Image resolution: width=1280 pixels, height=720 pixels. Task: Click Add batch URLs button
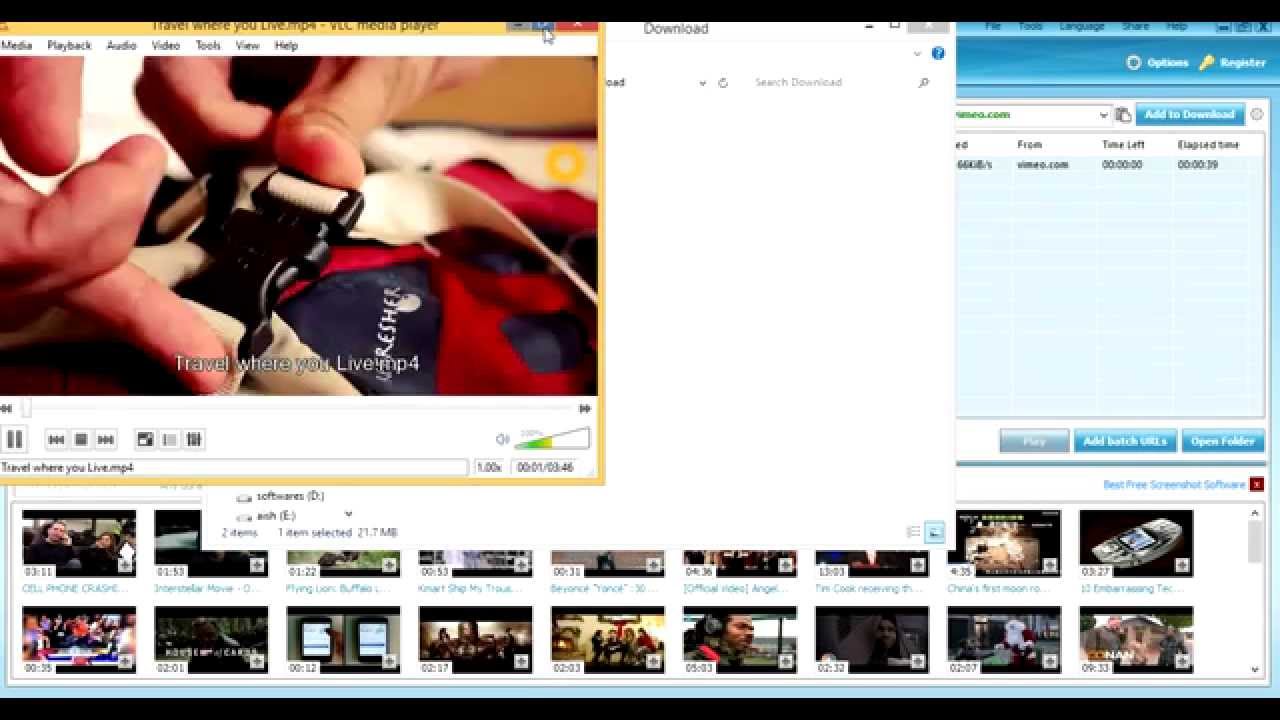(x=1124, y=441)
